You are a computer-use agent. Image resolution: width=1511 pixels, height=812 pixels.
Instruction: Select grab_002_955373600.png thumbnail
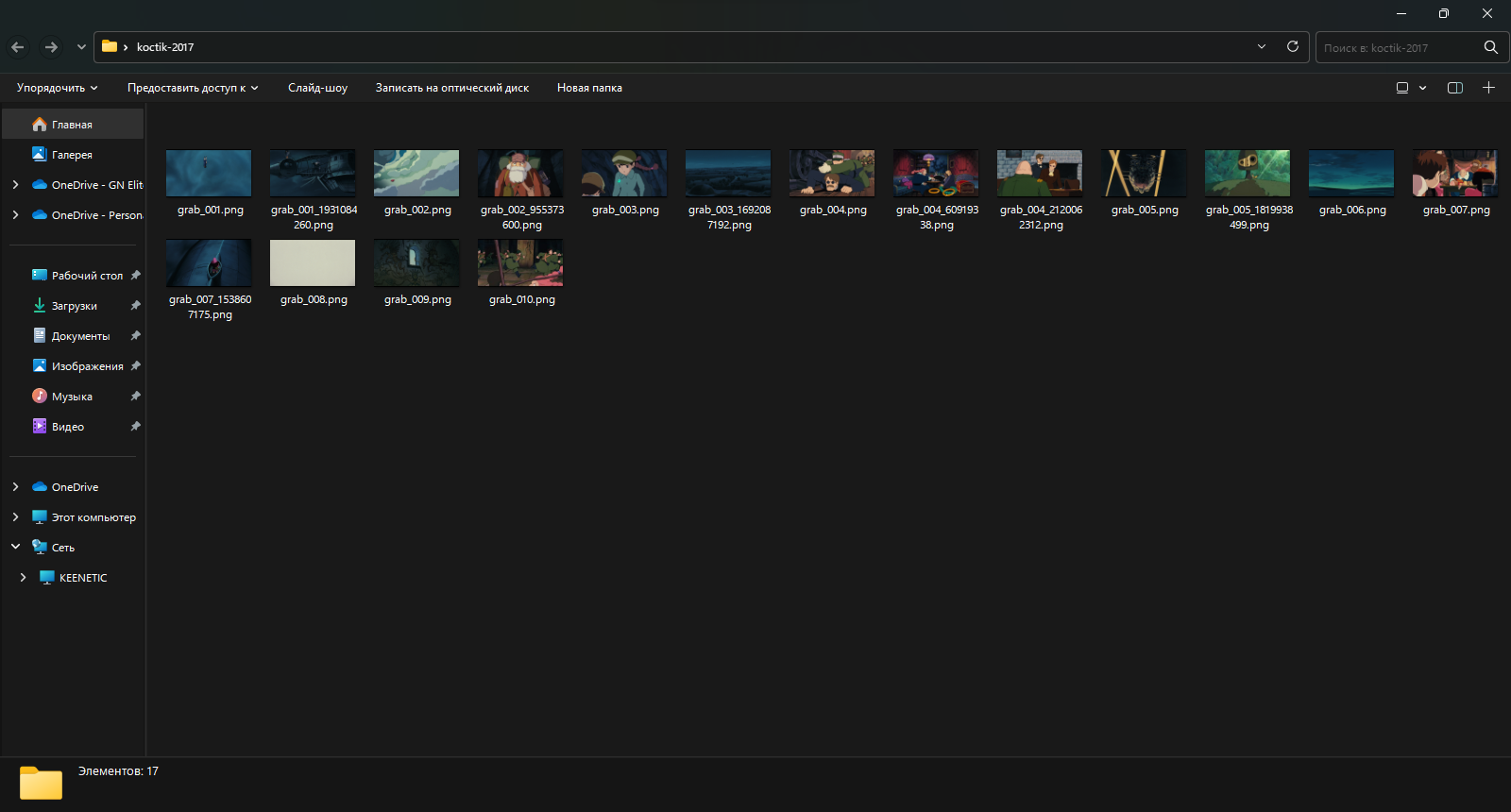coord(520,173)
